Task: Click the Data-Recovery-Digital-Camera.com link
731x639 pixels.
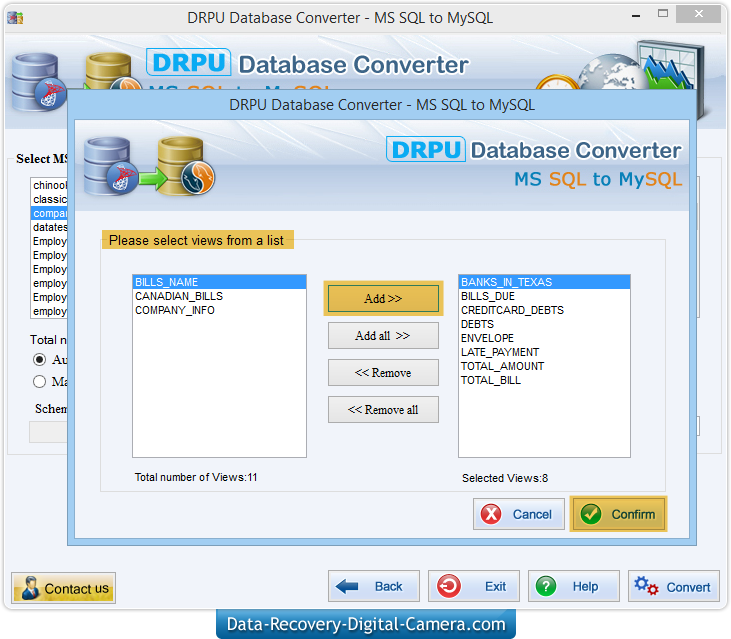Action: coord(366,624)
